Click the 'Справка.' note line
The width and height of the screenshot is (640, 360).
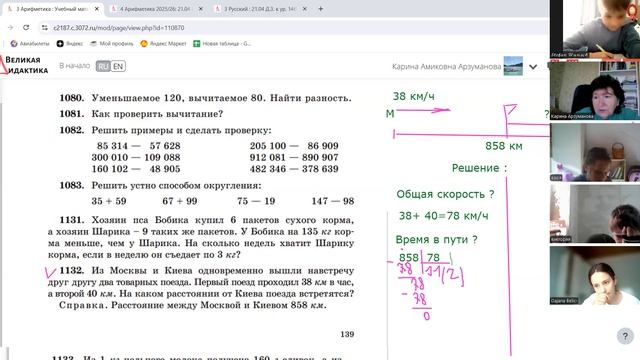pyautogui.click(x=193, y=305)
